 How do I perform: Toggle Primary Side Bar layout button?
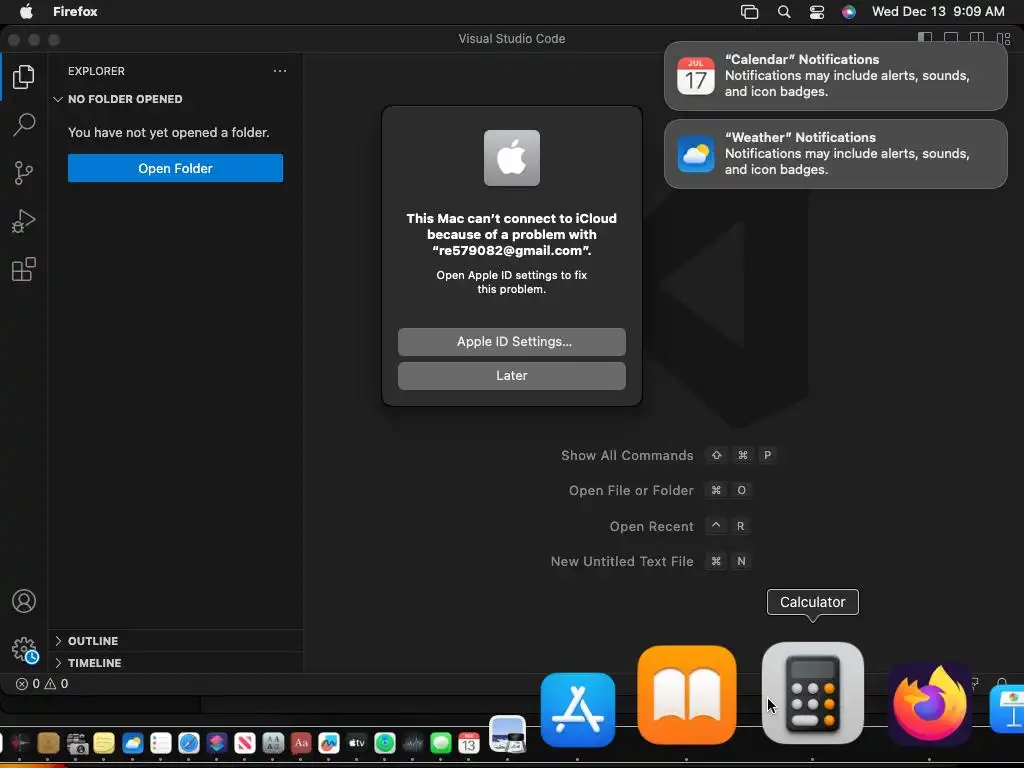925,38
